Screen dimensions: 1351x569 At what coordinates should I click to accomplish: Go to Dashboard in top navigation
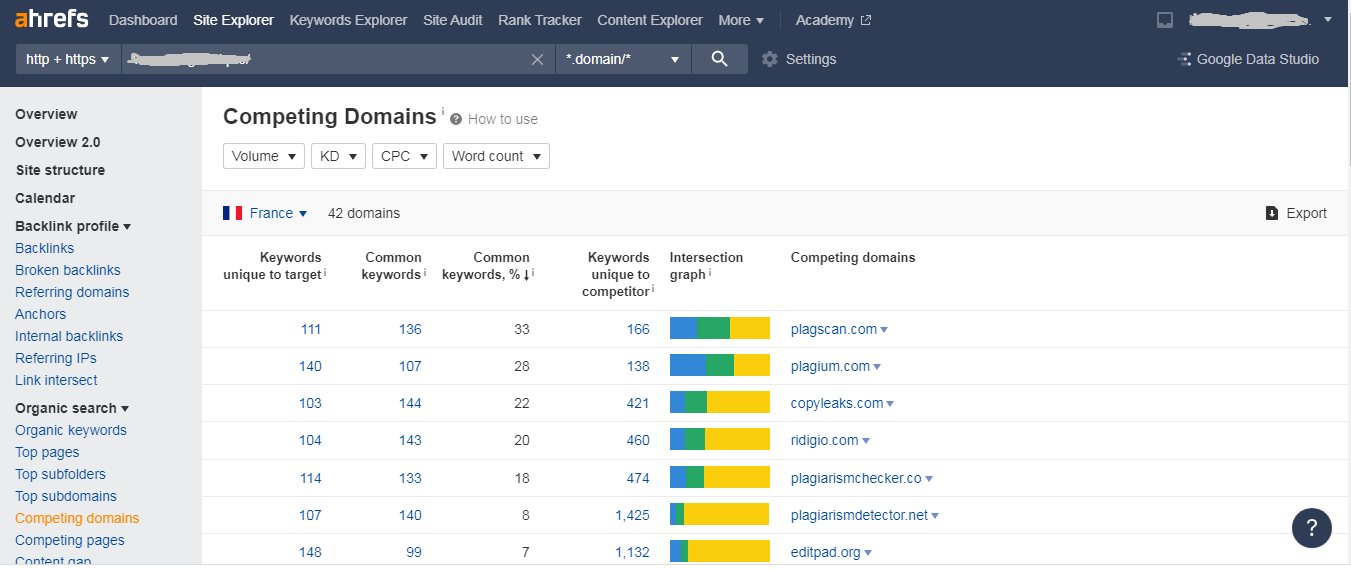143,20
